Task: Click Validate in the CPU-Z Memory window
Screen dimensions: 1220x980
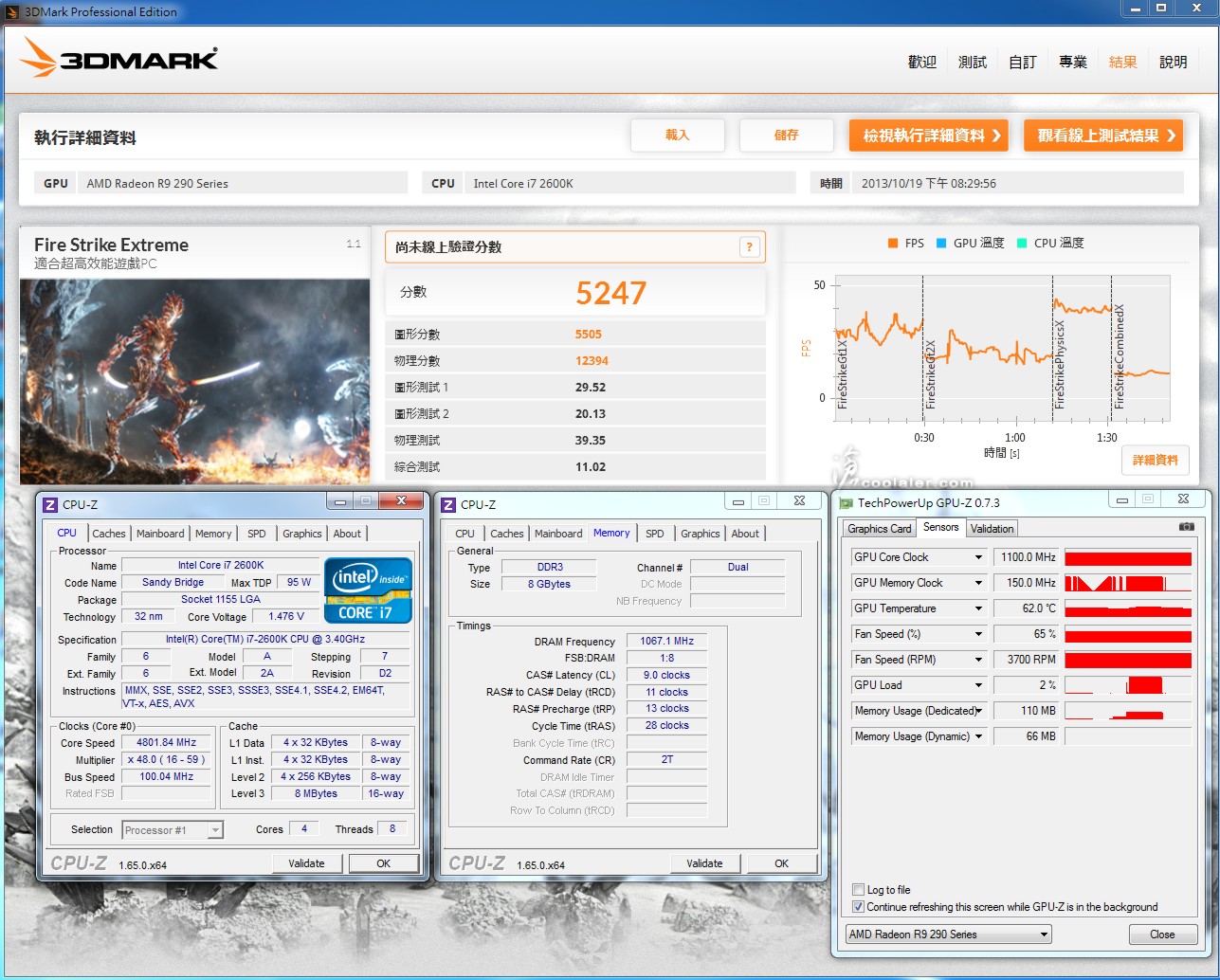Action: [704, 863]
